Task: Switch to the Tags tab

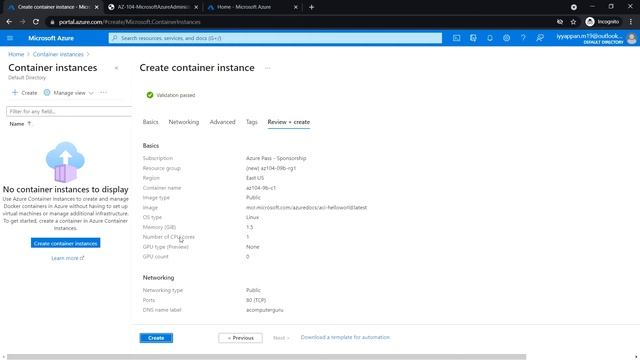Action: click(252, 122)
